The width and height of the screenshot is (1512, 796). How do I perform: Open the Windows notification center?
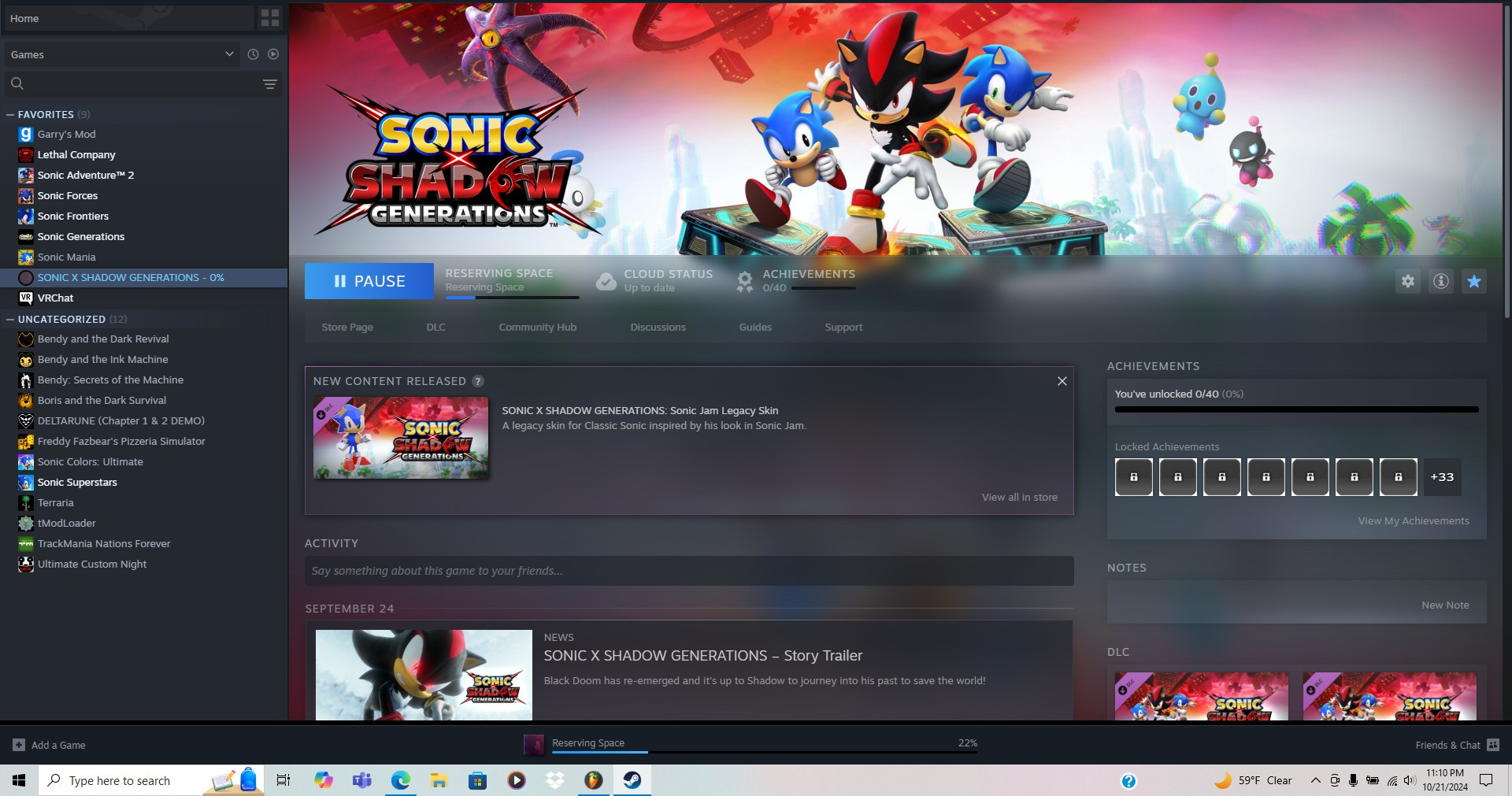coord(1486,780)
